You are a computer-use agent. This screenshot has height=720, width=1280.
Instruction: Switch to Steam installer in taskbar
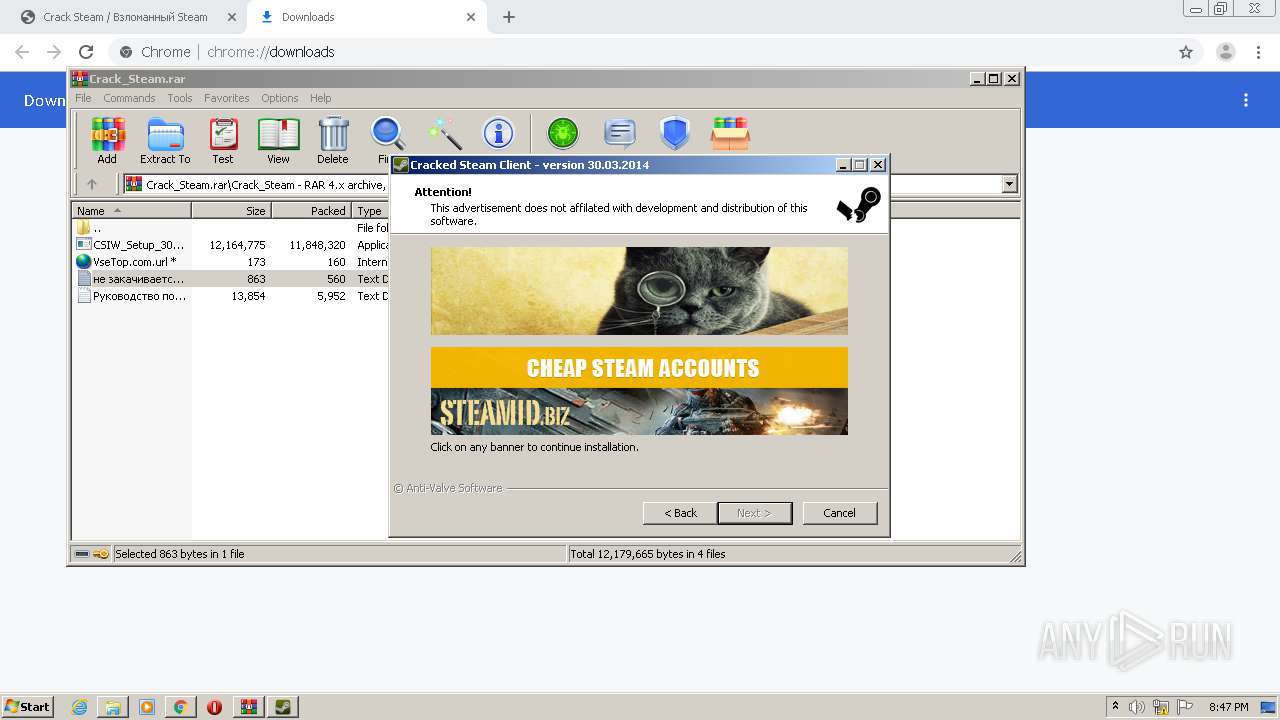click(x=283, y=707)
